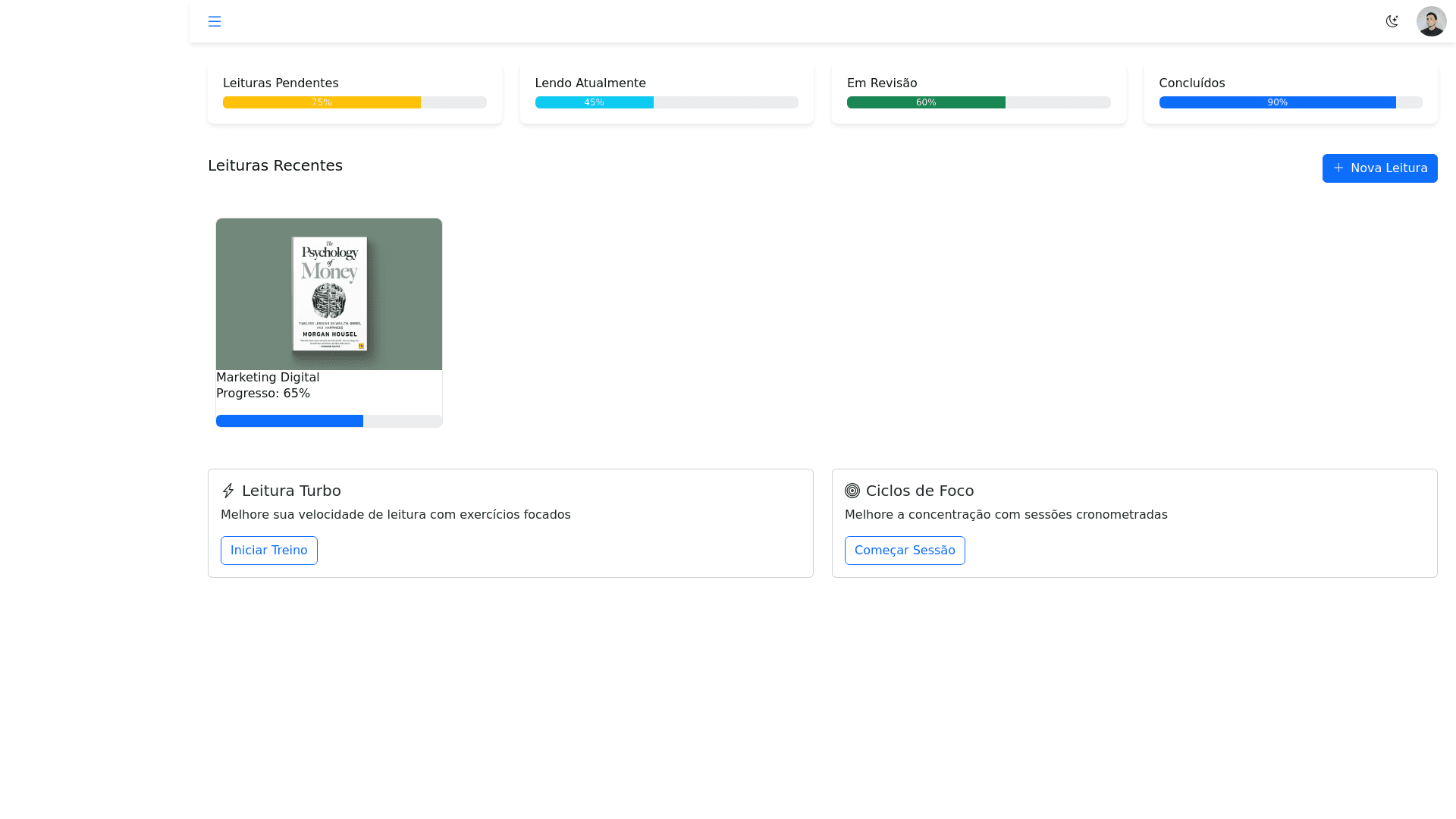Open the Concluídos card title
The height and width of the screenshot is (819, 1456).
1191,83
